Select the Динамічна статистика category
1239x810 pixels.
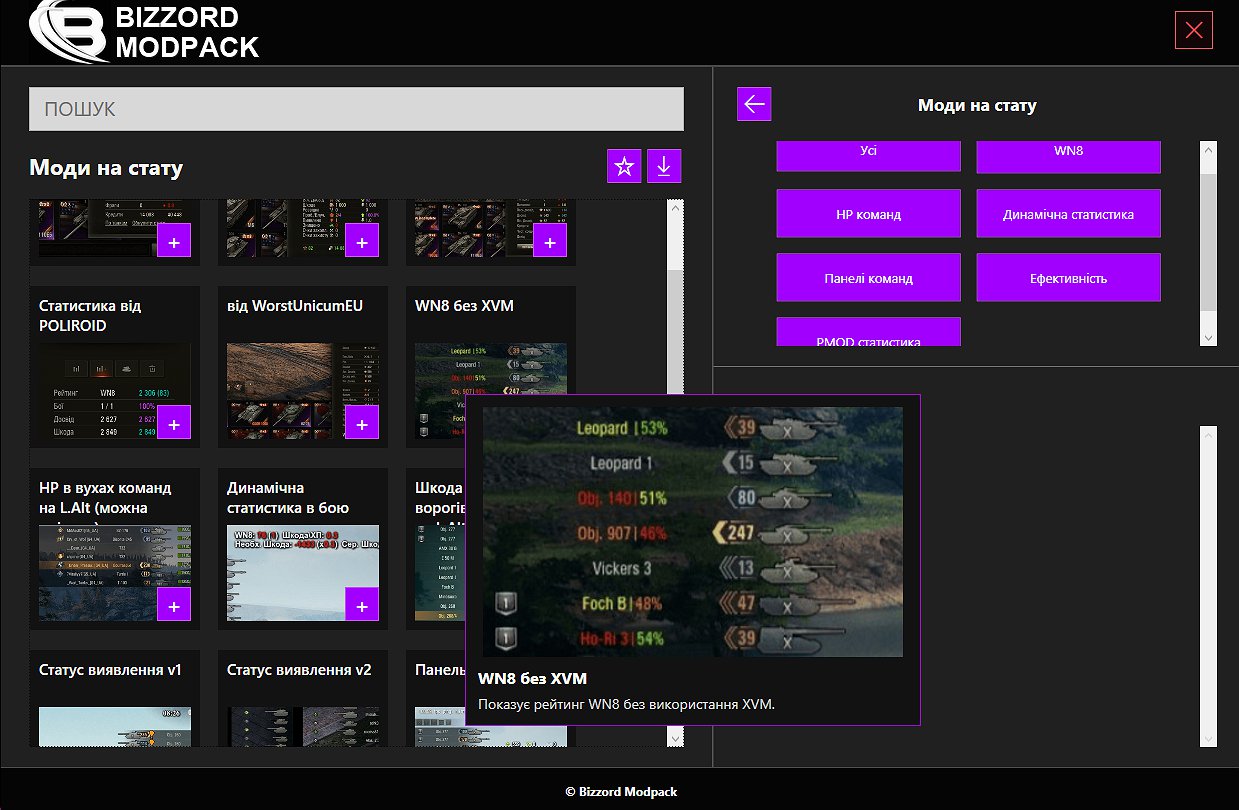click(x=1068, y=214)
